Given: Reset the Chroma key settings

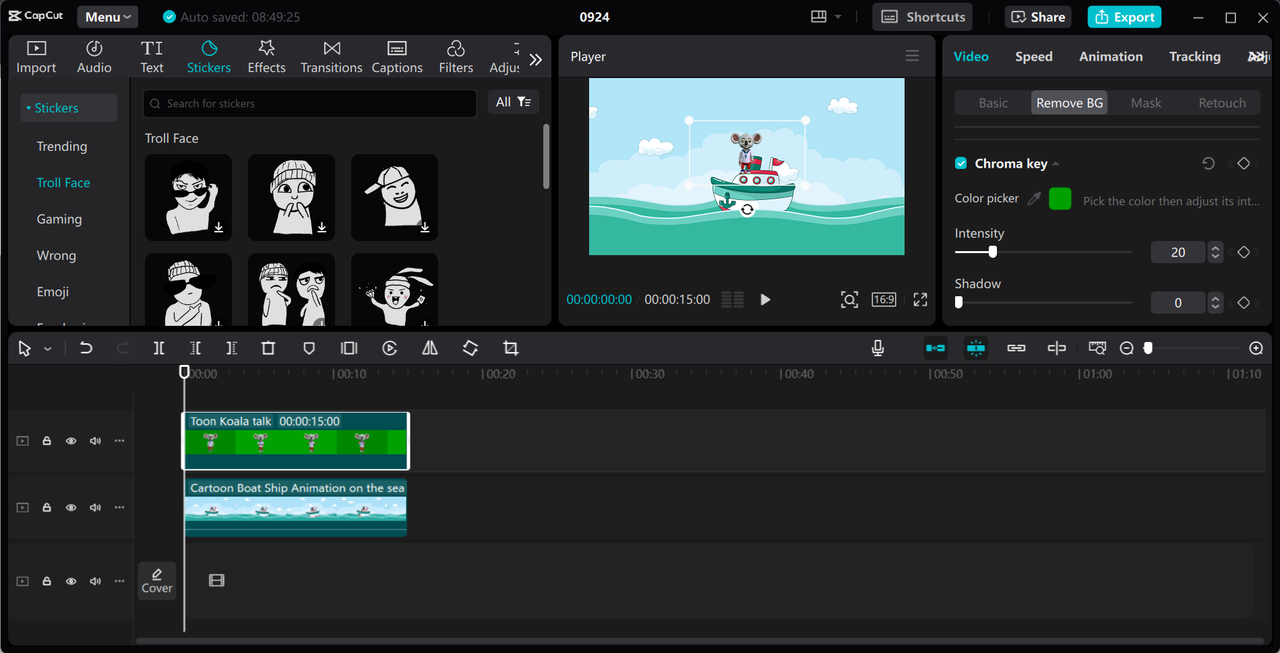Looking at the screenshot, I should coord(1208,163).
